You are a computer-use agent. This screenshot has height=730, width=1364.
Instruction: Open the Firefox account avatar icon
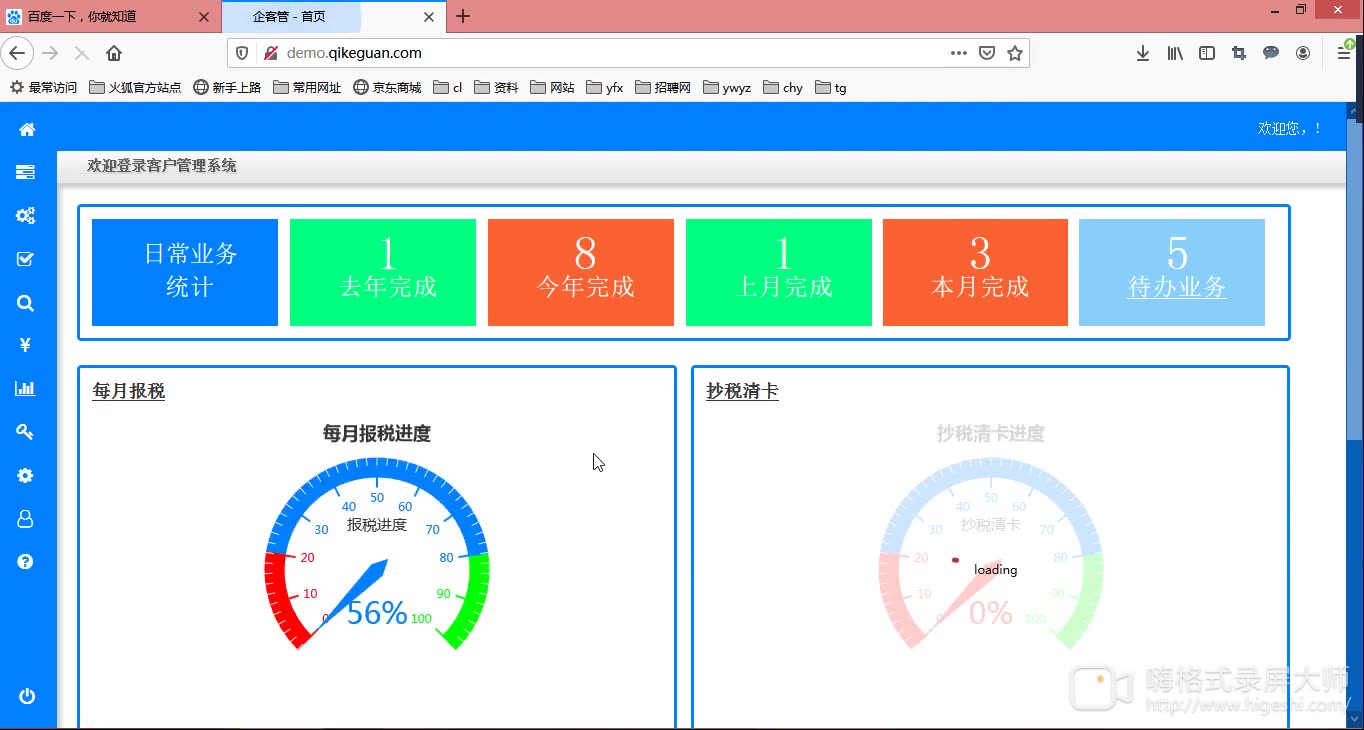pyautogui.click(x=1303, y=53)
